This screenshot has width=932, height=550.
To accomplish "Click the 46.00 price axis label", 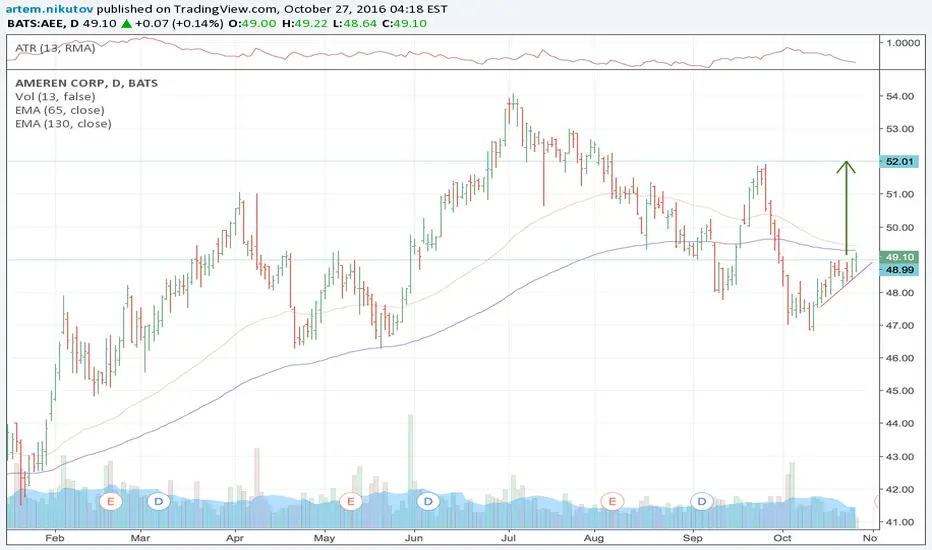I will tap(900, 359).
